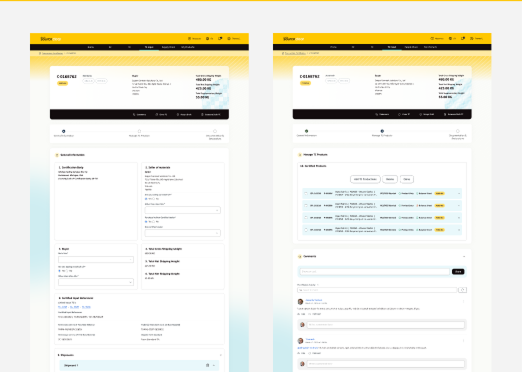The width and height of the screenshot is (522, 372).
Task: Expand the first certified product row chevron
Action: pos(459,193)
